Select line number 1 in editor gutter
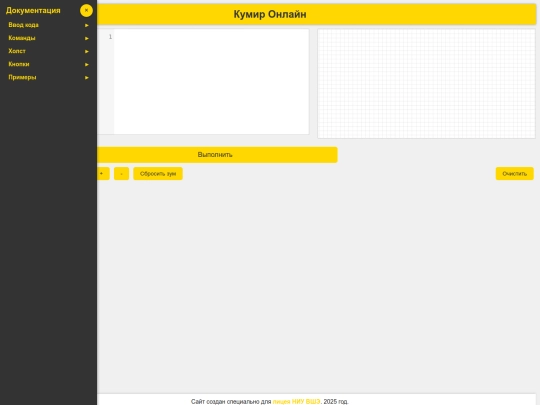This screenshot has height=405, width=540. pos(110,37)
